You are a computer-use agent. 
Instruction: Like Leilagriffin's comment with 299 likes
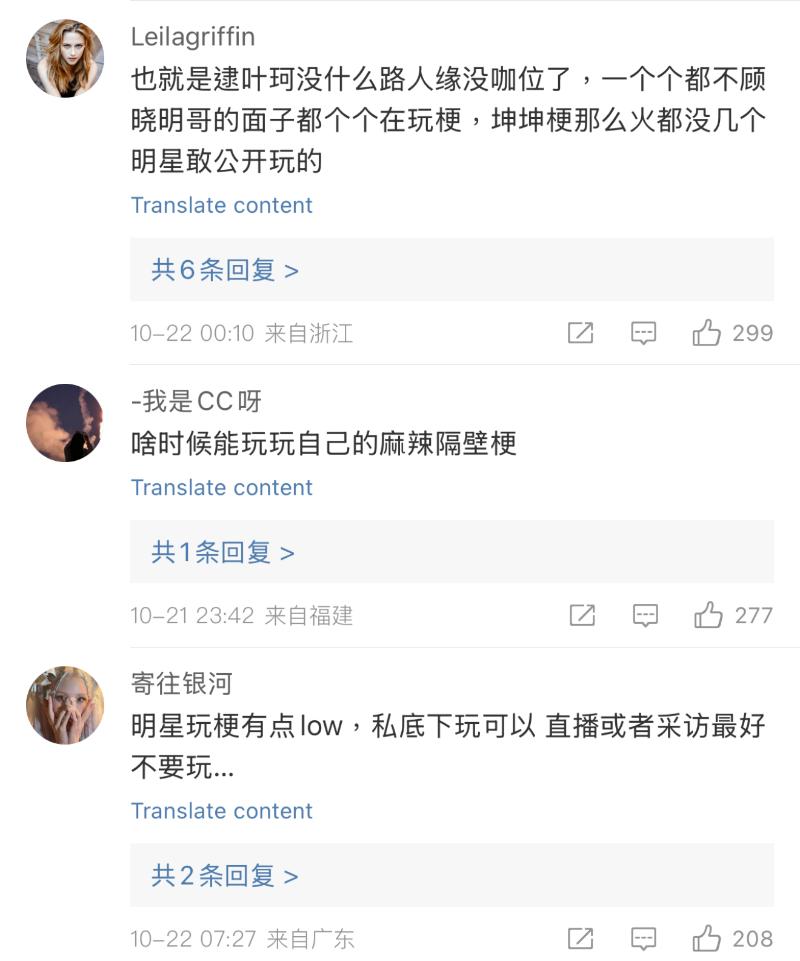[x=707, y=333]
